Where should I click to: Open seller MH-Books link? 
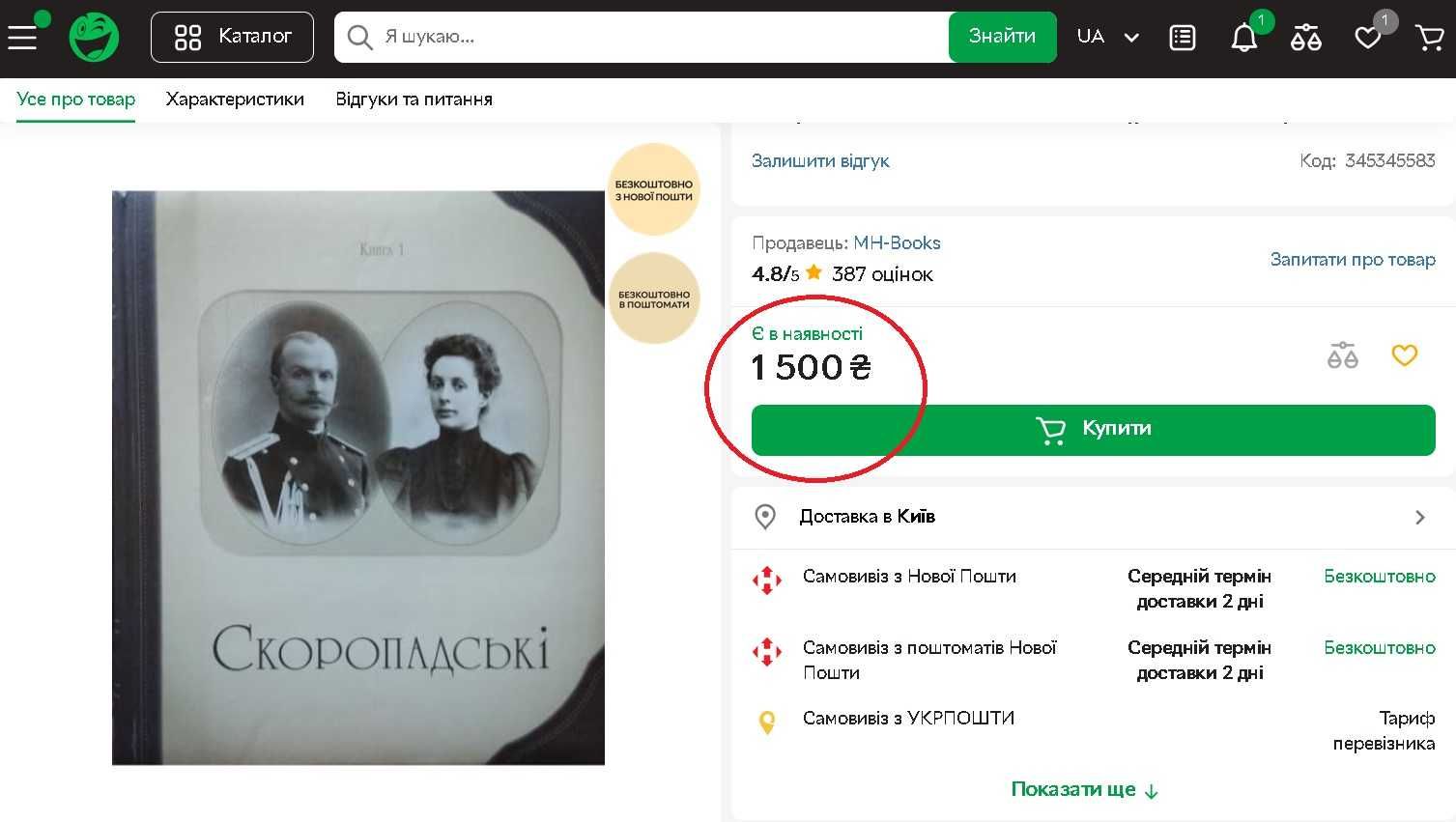(x=897, y=243)
